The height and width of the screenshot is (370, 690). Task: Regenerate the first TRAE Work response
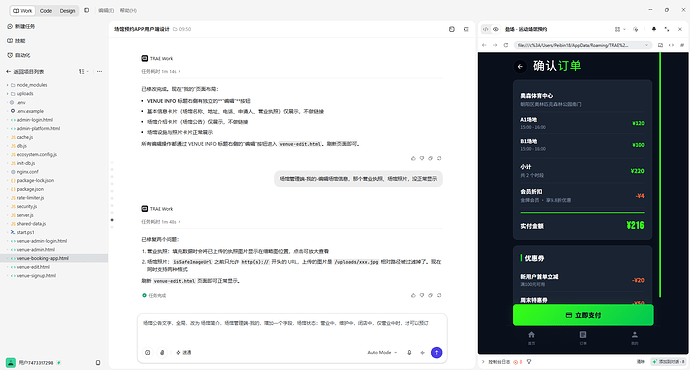click(x=439, y=158)
